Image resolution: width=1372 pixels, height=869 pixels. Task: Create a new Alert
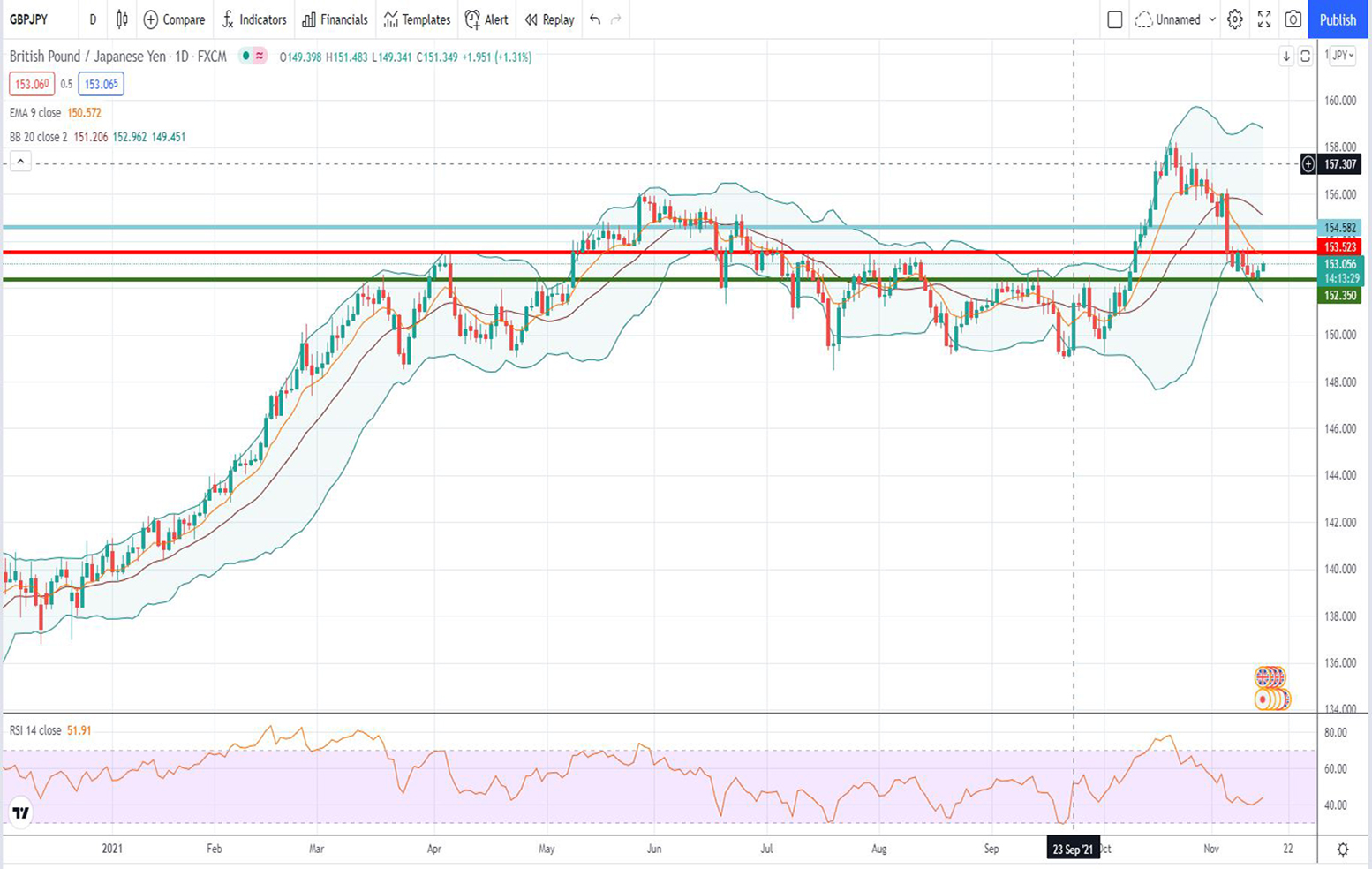[x=486, y=19]
